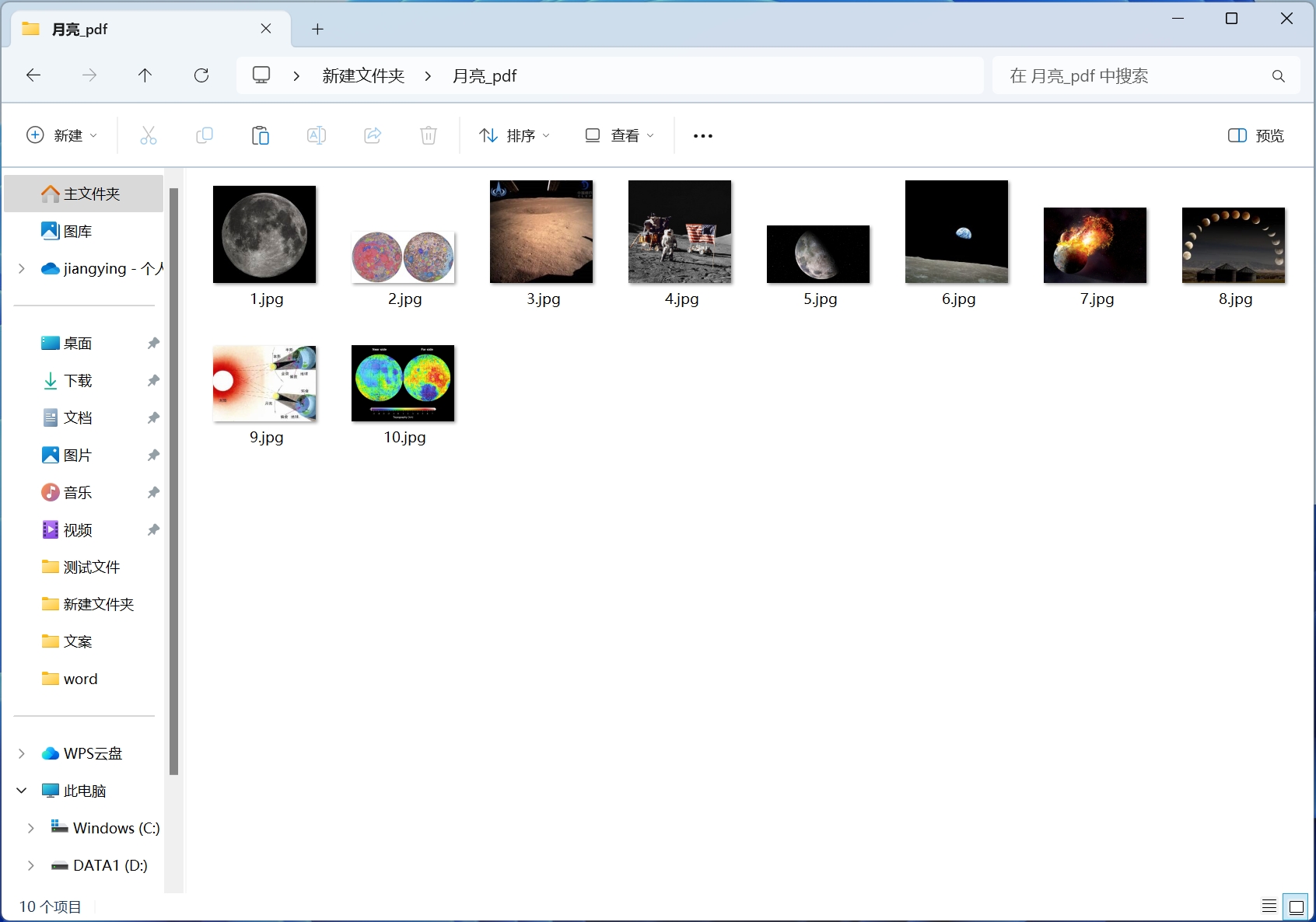Viewport: 1316px width, 922px height.
Task: Navigate to 新建文件夹 via breadcrumb
Action: [x=362, y=75]
